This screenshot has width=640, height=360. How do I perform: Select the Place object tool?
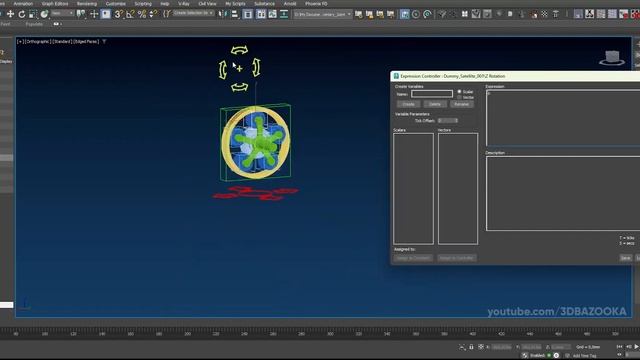click(x=44, y=14)
